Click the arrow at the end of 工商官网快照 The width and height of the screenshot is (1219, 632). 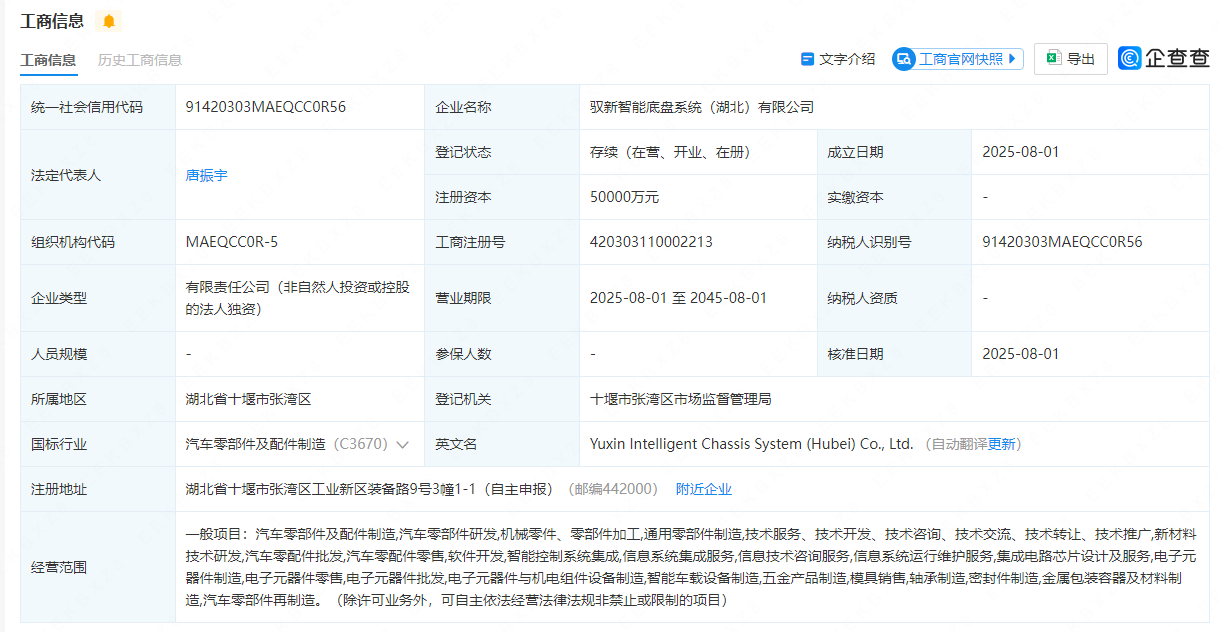pyautogui.click(x=1013, y=59)
